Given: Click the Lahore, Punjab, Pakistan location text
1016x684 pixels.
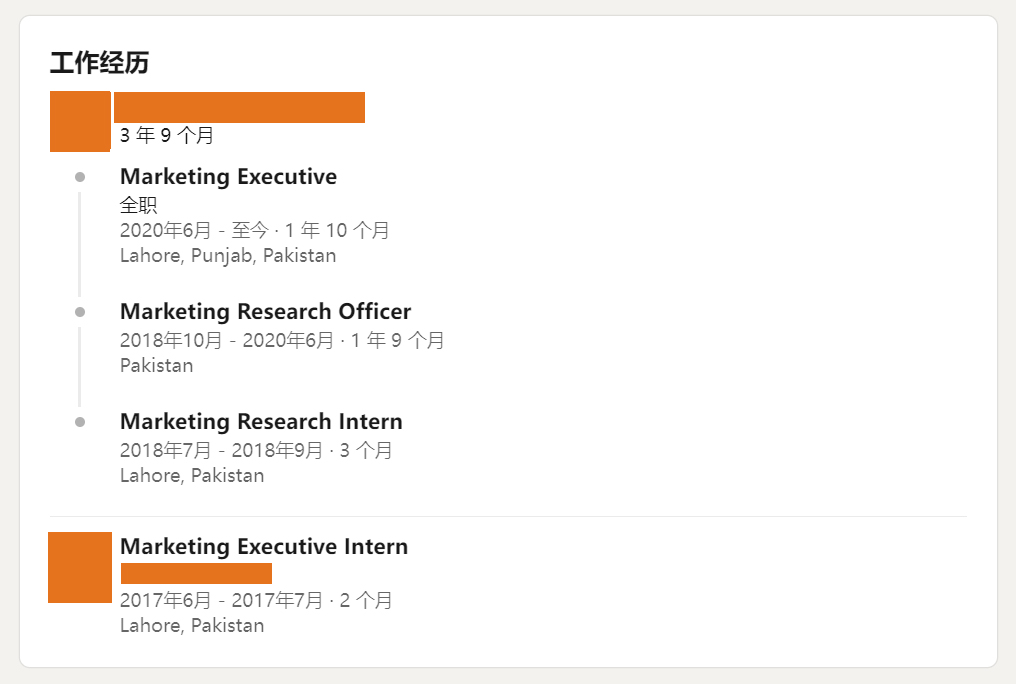Looking at the screenshot, I should 228,255.
